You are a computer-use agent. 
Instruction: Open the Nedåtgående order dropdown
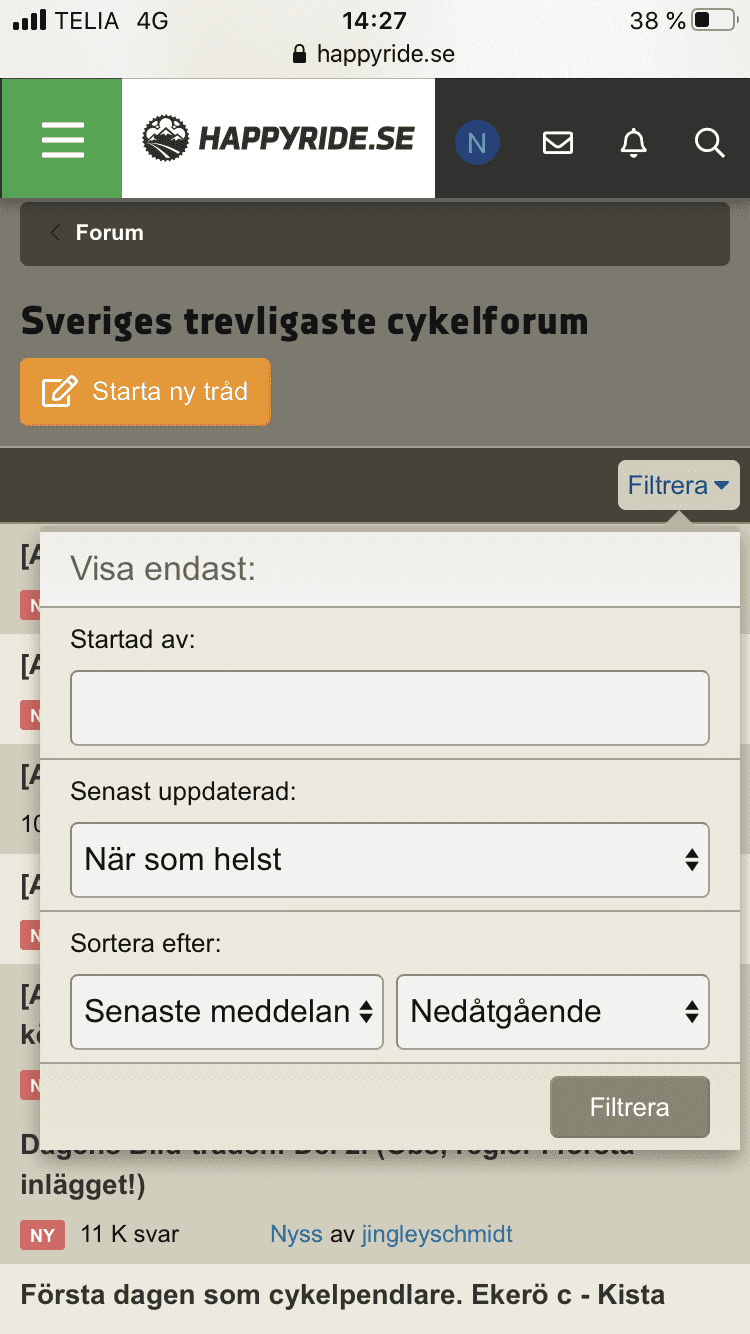tap(553, 1012)
